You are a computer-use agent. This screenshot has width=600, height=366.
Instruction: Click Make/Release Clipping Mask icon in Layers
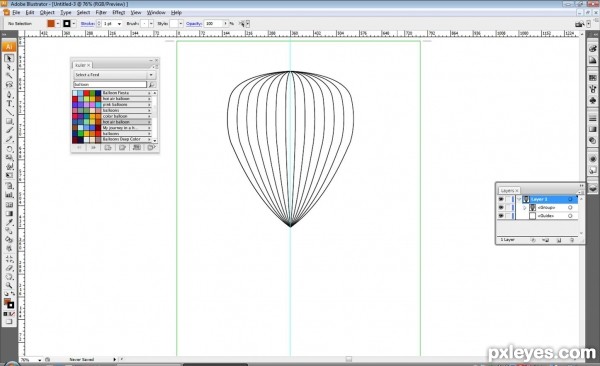point(533,240)
